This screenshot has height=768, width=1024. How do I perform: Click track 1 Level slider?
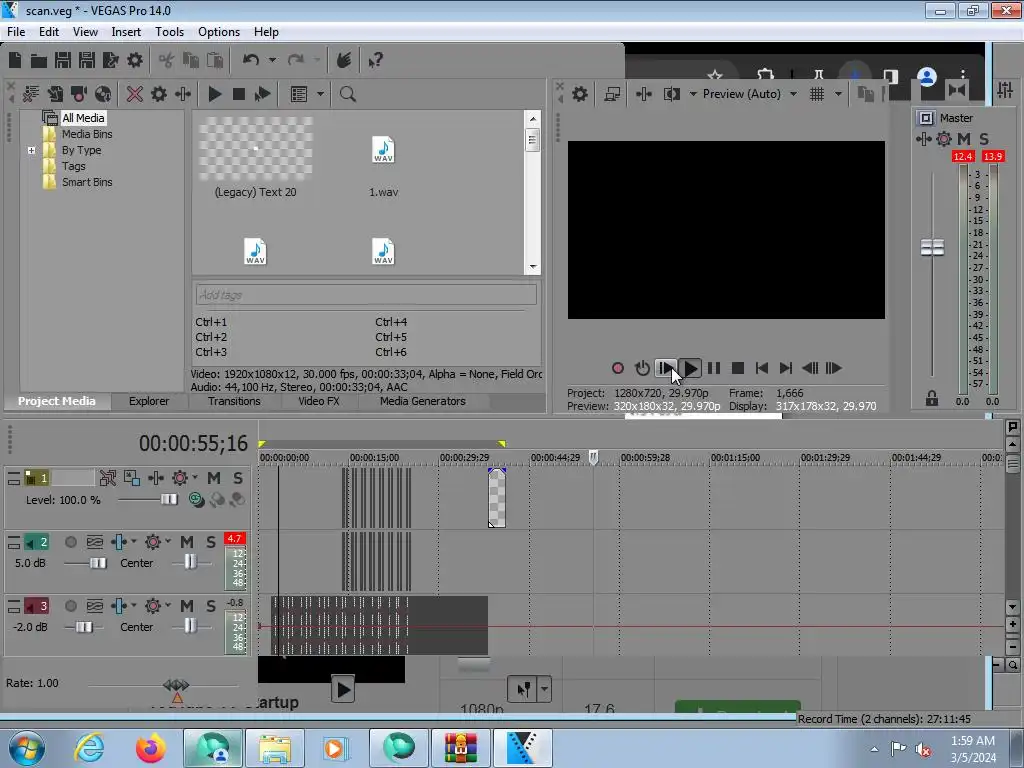click(168, 500)
